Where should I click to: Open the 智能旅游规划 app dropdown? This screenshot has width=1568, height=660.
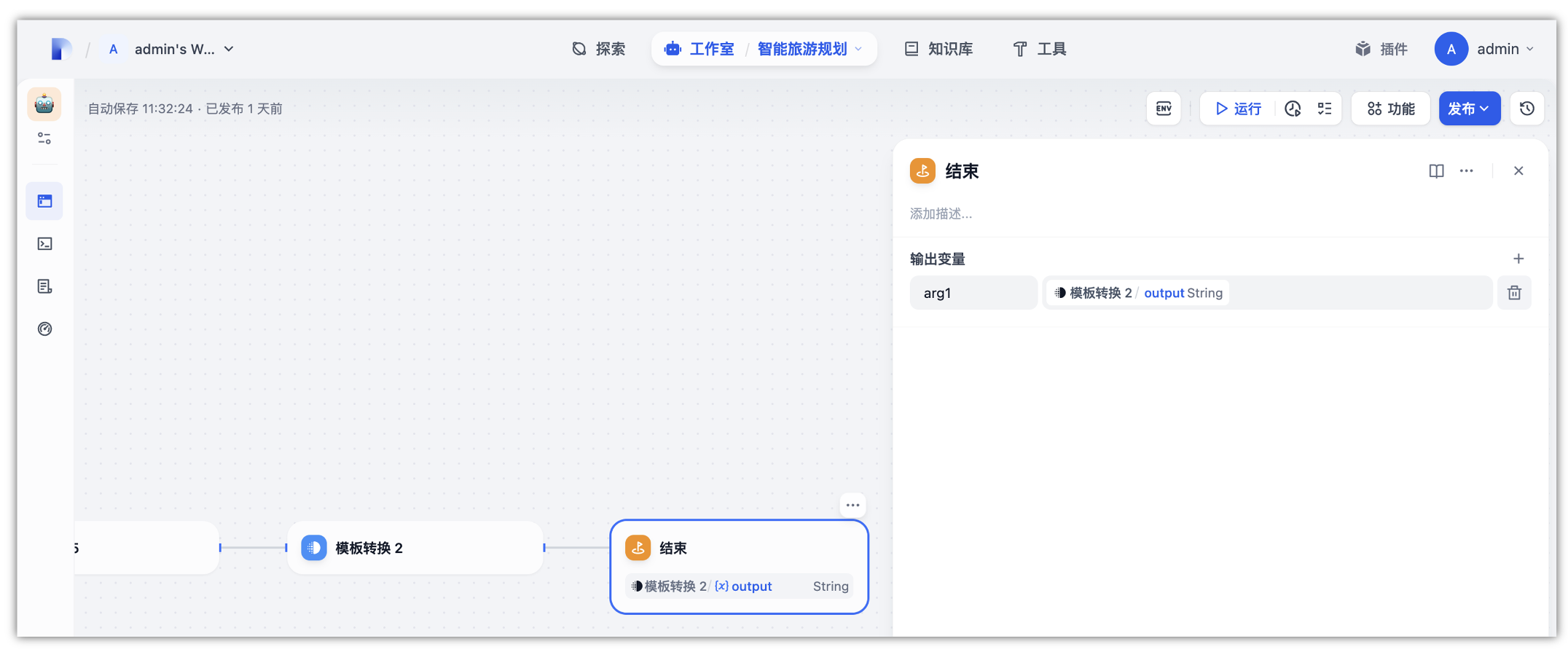coord(810,49)
